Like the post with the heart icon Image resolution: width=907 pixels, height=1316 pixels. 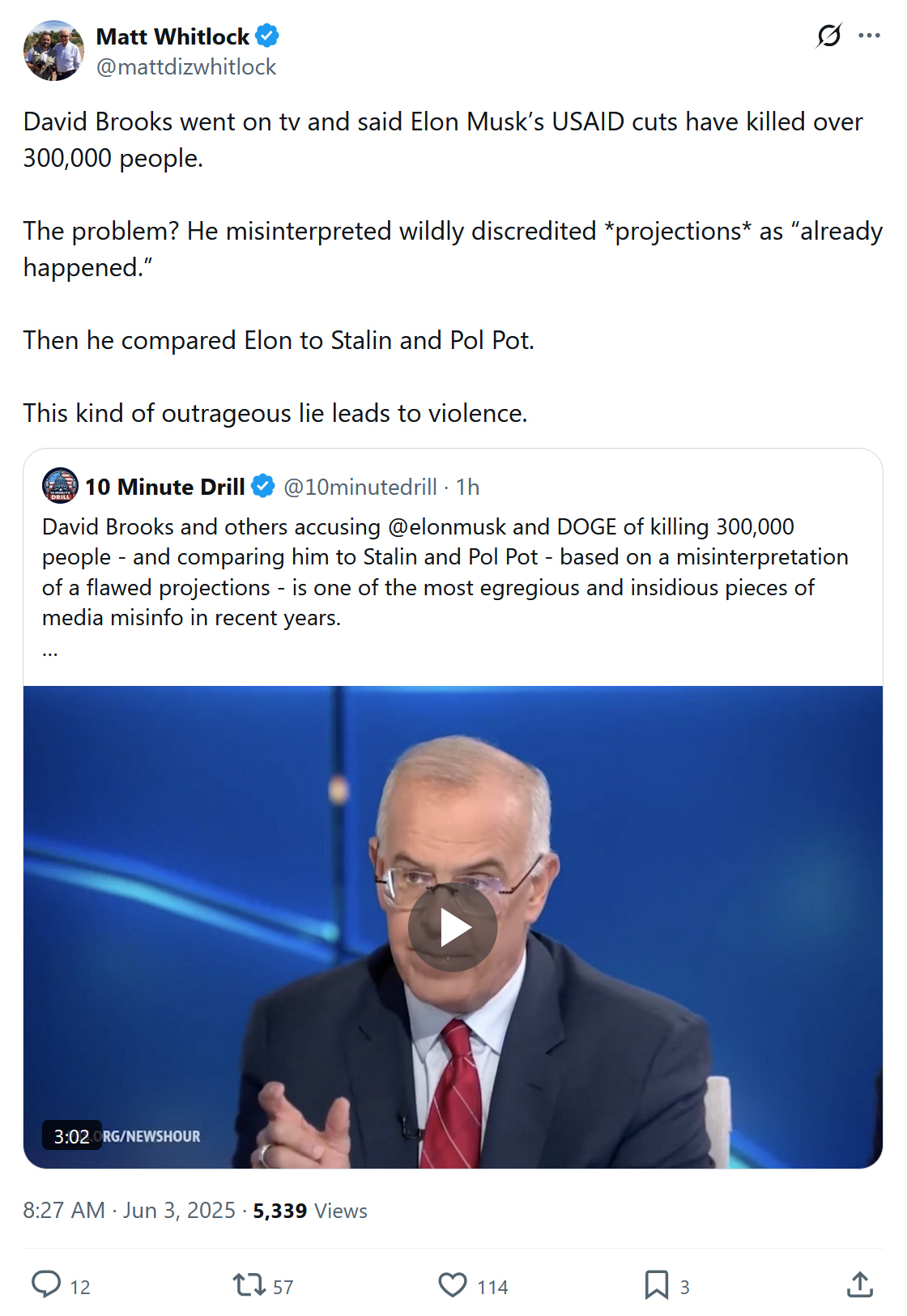tap(453, 1284)
